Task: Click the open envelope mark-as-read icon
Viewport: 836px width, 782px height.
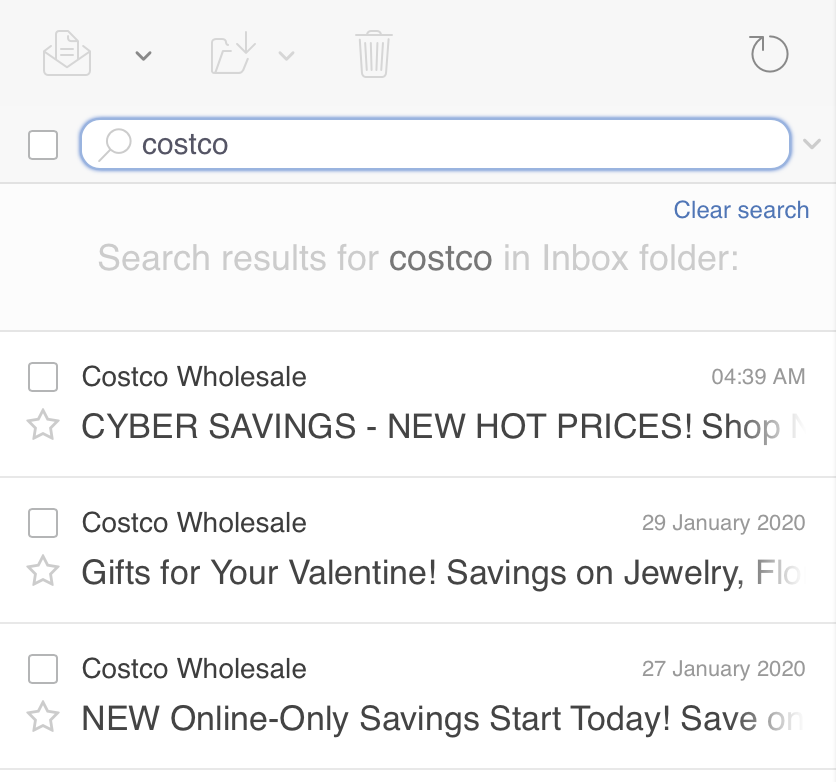Action: point(64,55)
